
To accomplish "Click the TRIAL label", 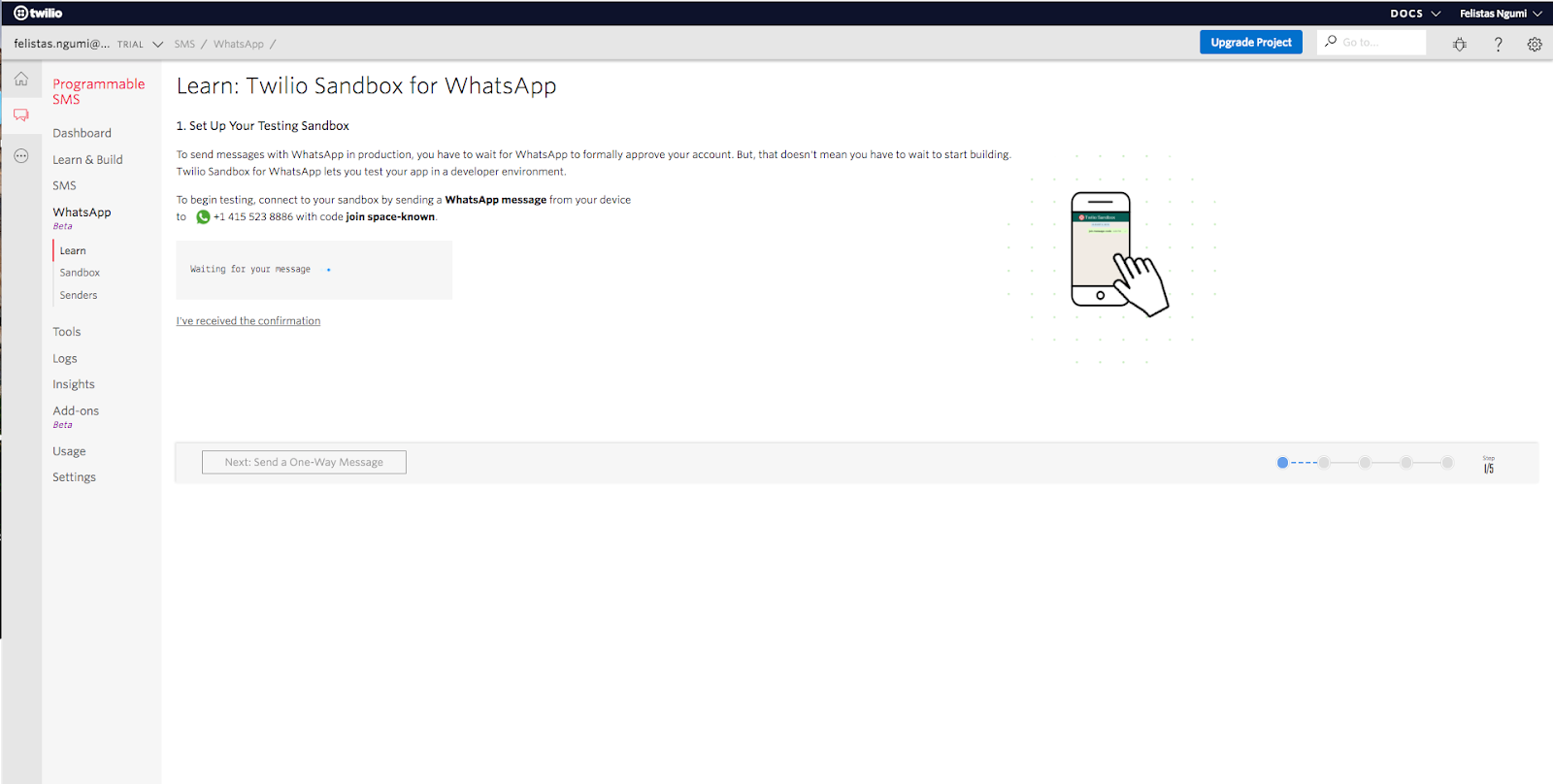I will coord(130,45).
